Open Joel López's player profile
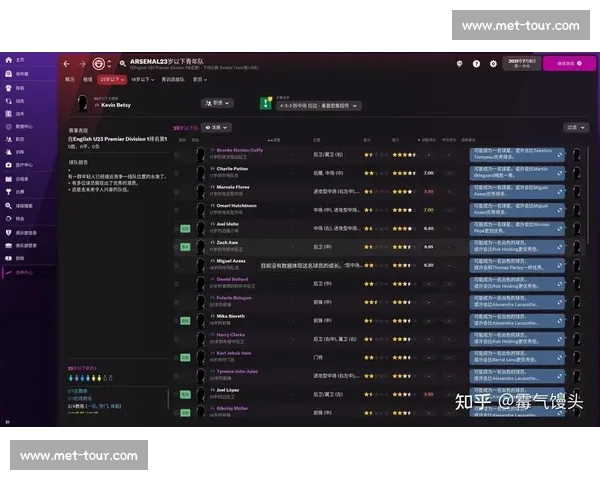 (x=228, y=390)
